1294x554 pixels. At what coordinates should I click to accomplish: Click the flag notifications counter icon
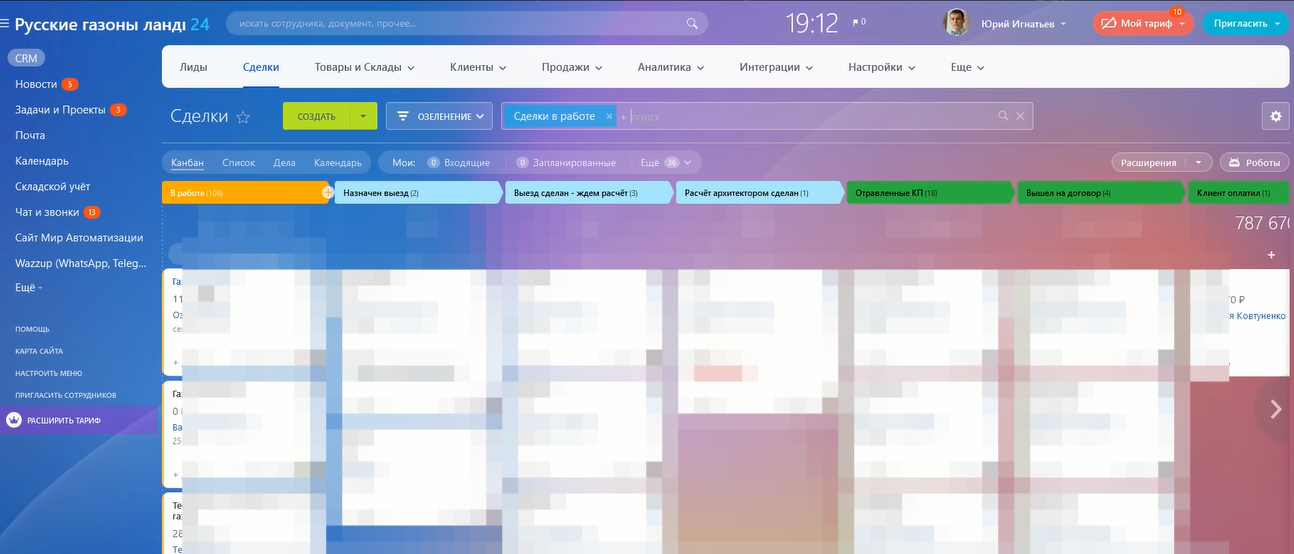[x=858, y=22]
